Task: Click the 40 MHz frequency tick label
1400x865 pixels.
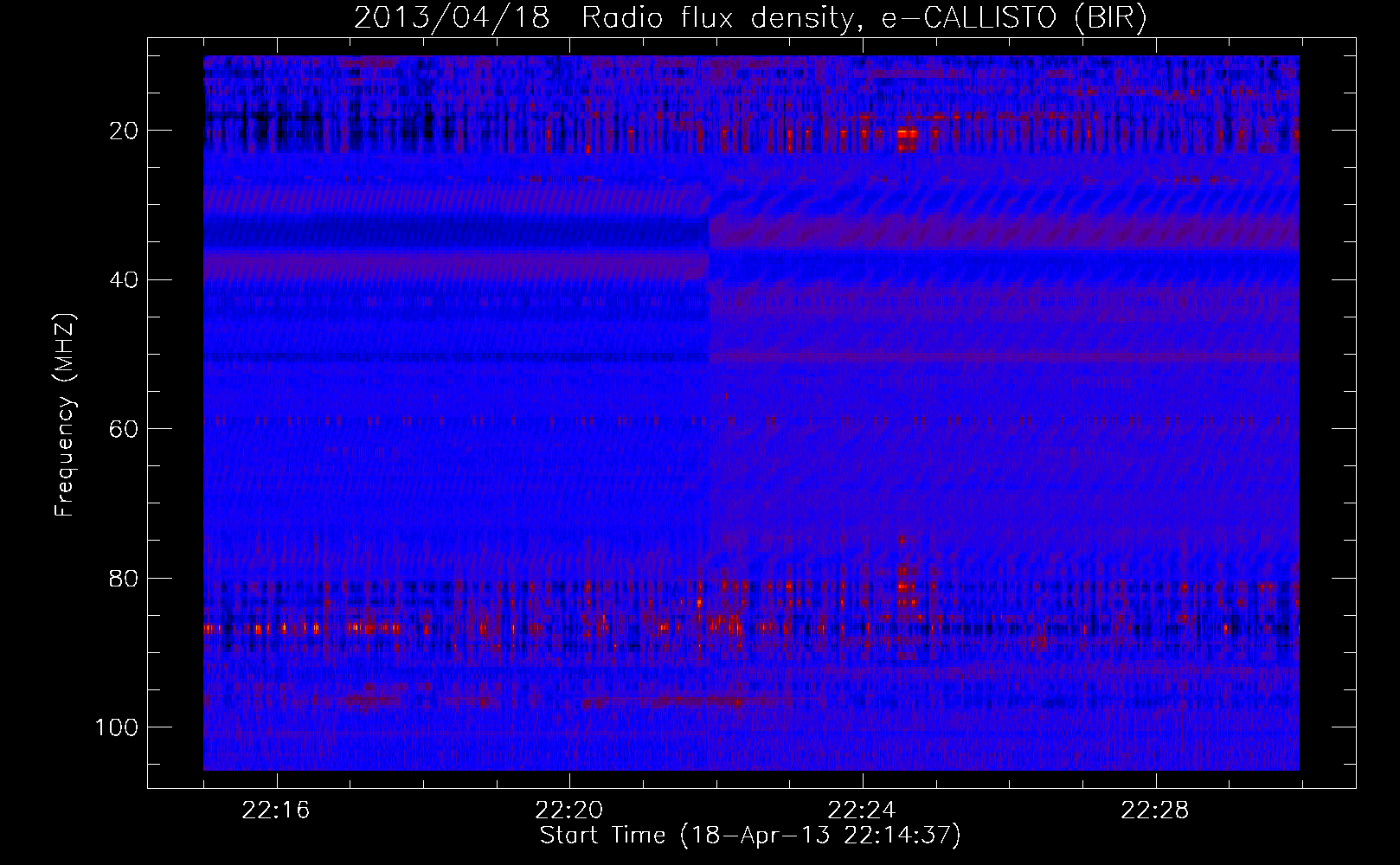Action: pyautogui.click(x=124, y=279)
